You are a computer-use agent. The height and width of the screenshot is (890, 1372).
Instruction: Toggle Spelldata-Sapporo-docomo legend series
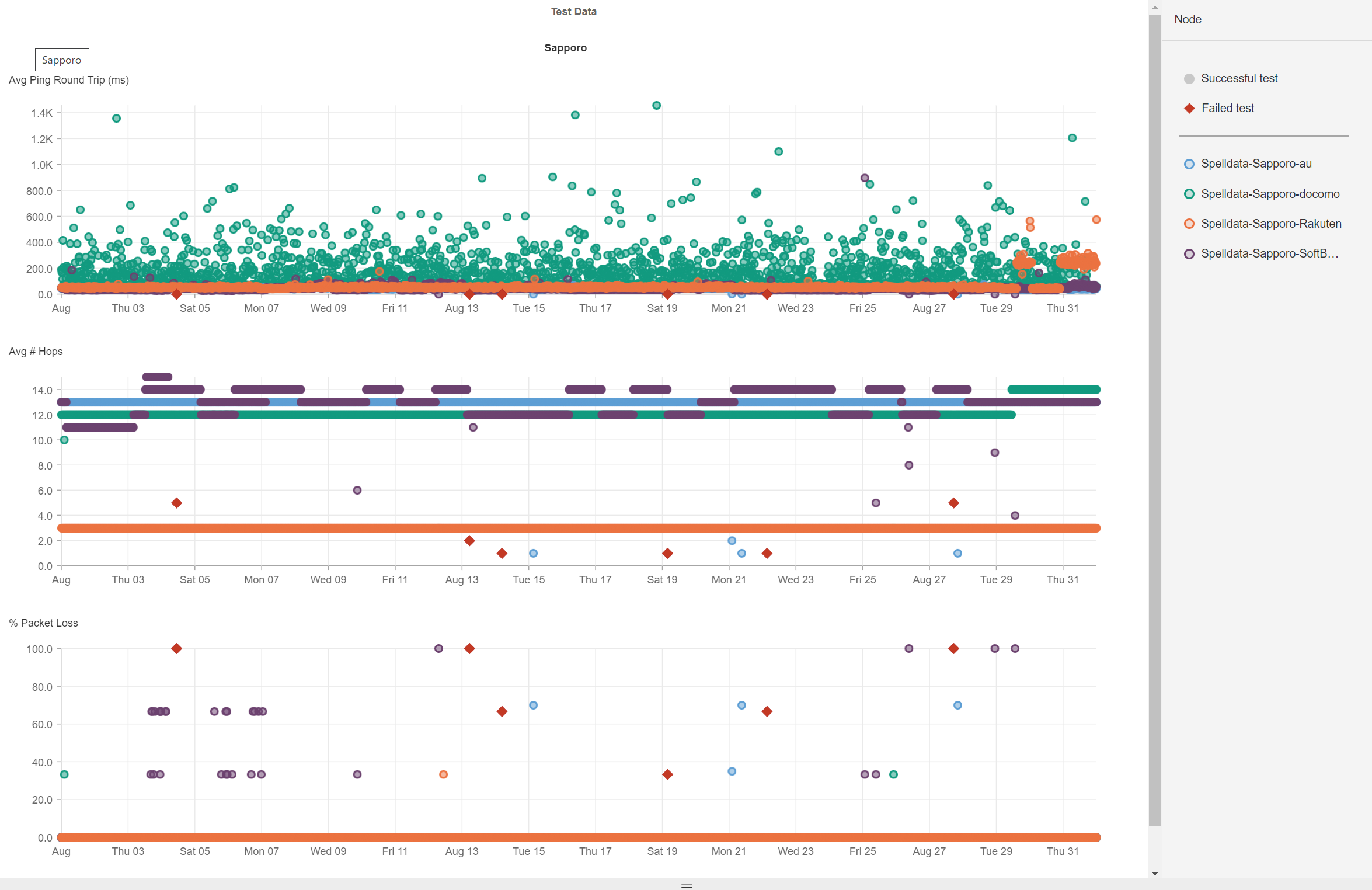tap(1269, 194)
